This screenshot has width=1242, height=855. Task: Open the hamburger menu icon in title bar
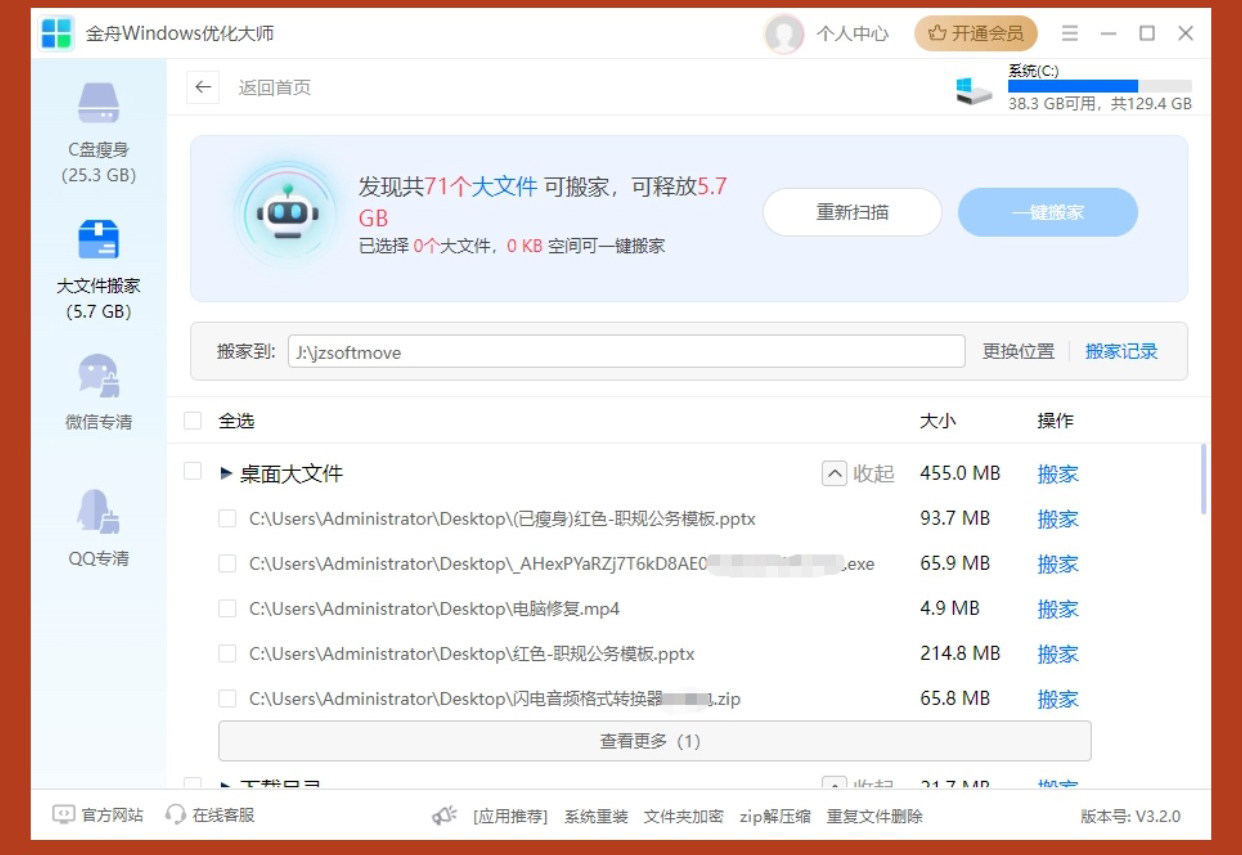click(1070, 33)
